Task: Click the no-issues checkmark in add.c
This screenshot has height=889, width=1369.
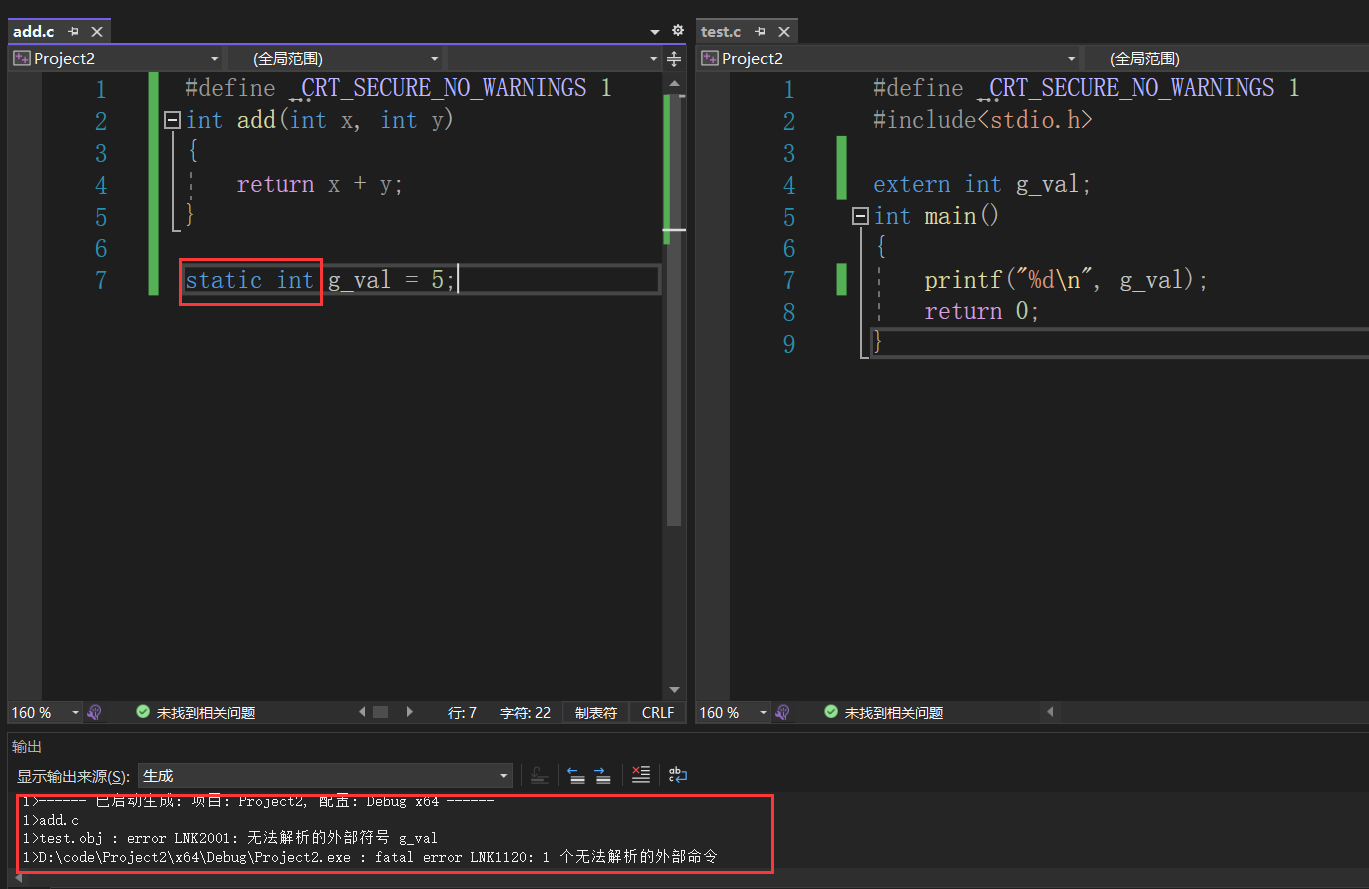Action: tap(143, 713)
